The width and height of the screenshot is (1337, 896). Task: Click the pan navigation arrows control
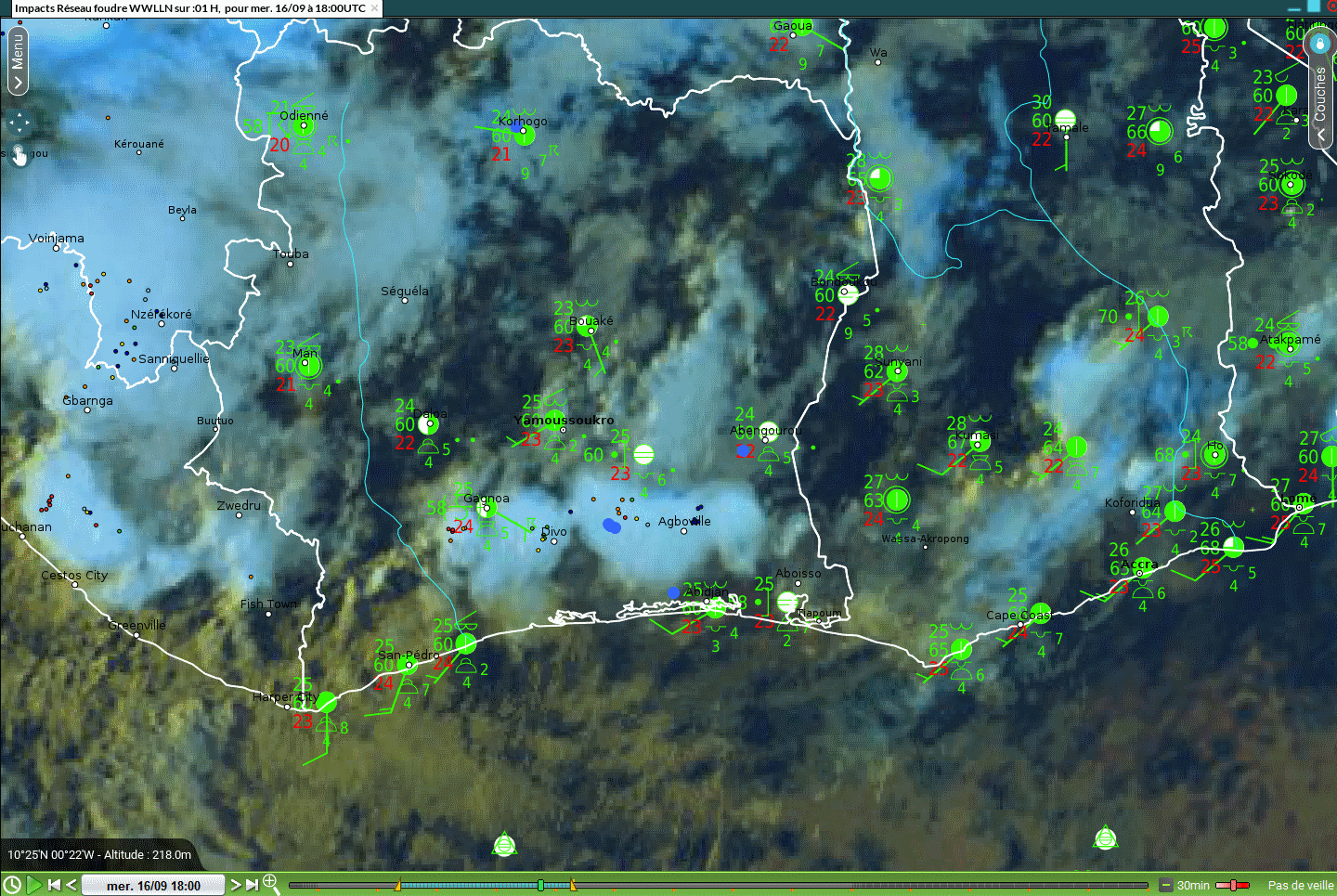(19, 123)
